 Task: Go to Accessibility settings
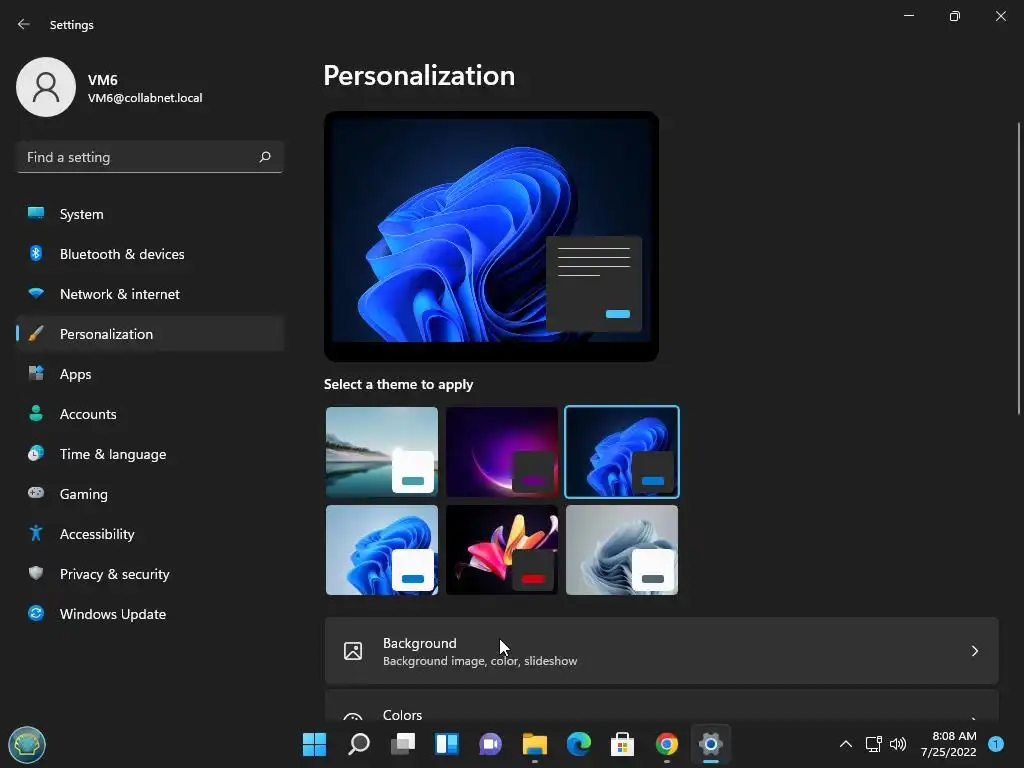point(150,534)
